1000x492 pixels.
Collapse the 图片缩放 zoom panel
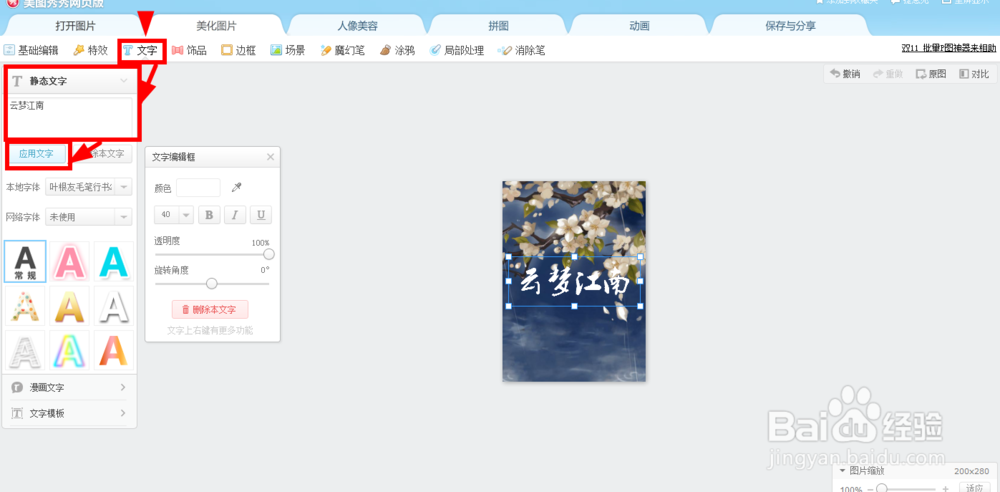(842, 471)
